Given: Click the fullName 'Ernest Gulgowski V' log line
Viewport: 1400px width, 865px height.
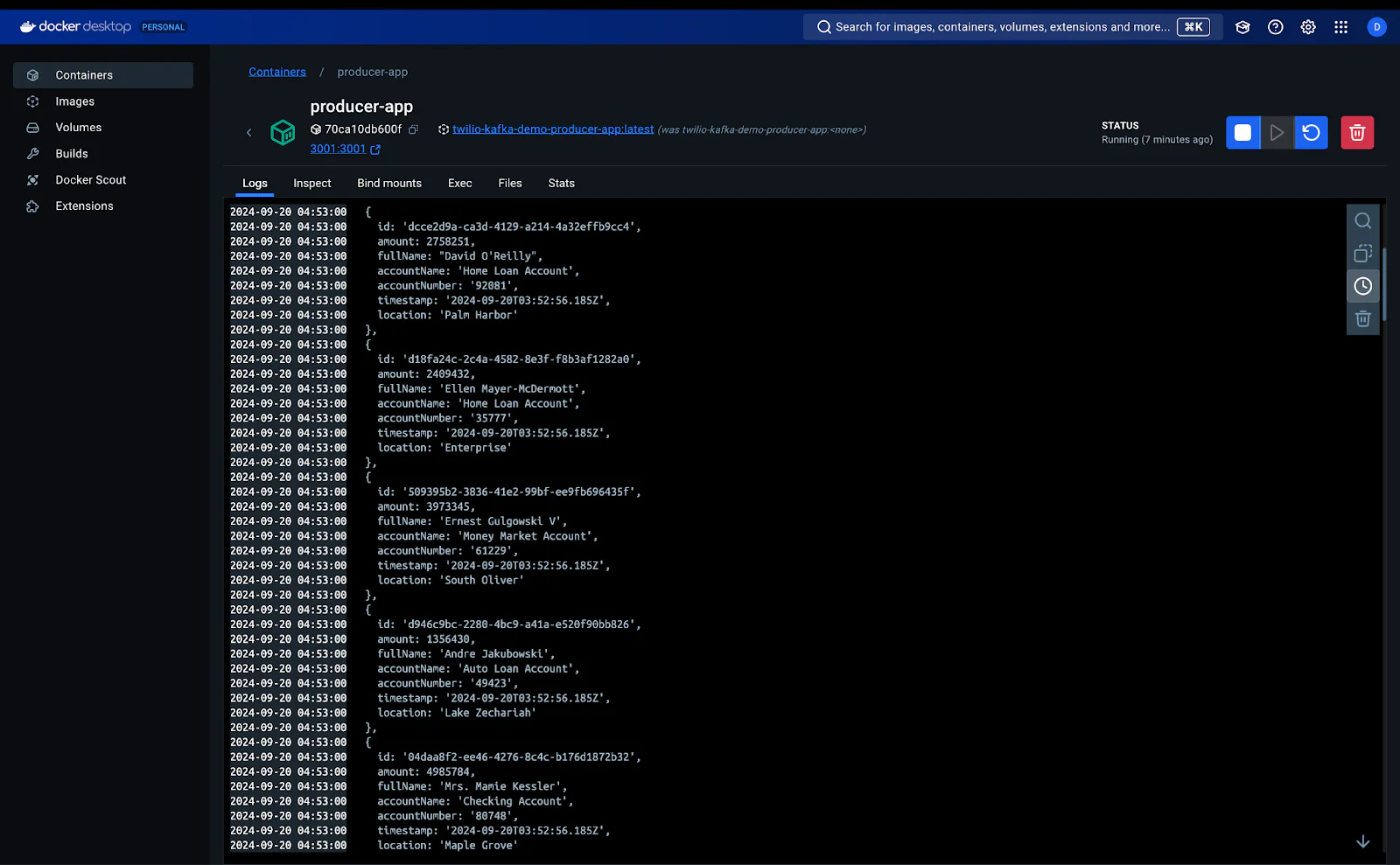Looking at the screenshot, I should tap(472, 521).
